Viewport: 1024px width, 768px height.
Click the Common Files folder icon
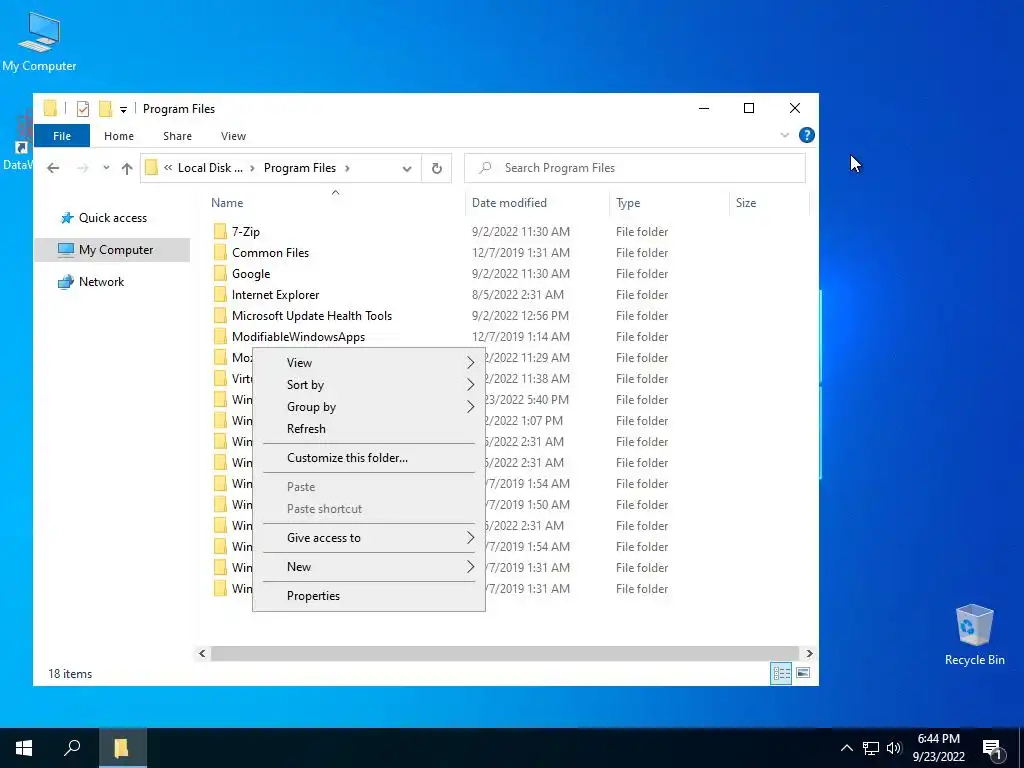point(220,253)
